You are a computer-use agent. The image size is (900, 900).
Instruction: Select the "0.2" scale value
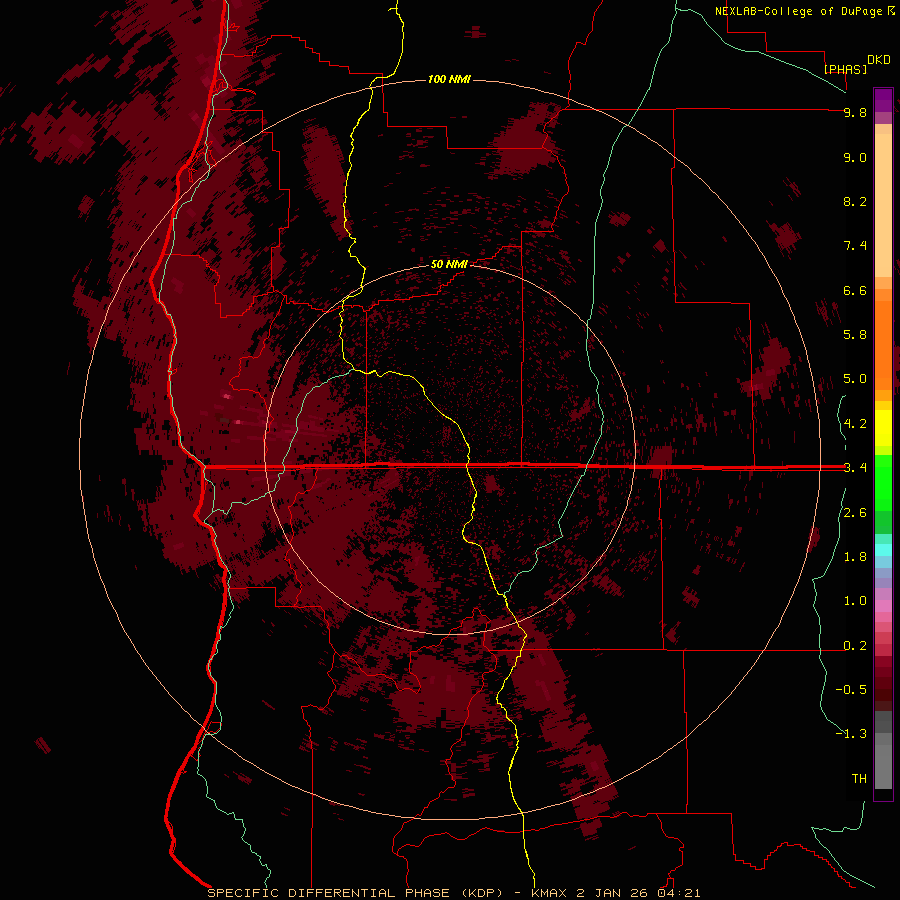pos(855,646)
